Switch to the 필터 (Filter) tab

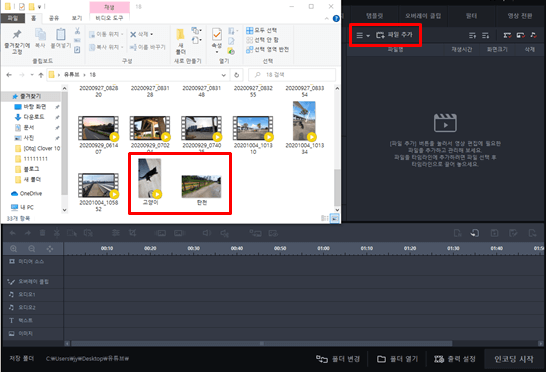[471, 16]
